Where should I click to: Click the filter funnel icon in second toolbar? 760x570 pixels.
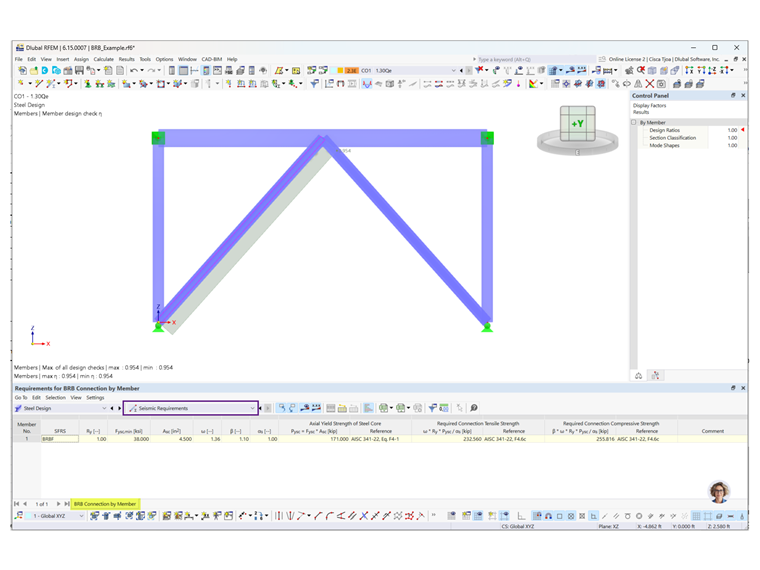314,84
